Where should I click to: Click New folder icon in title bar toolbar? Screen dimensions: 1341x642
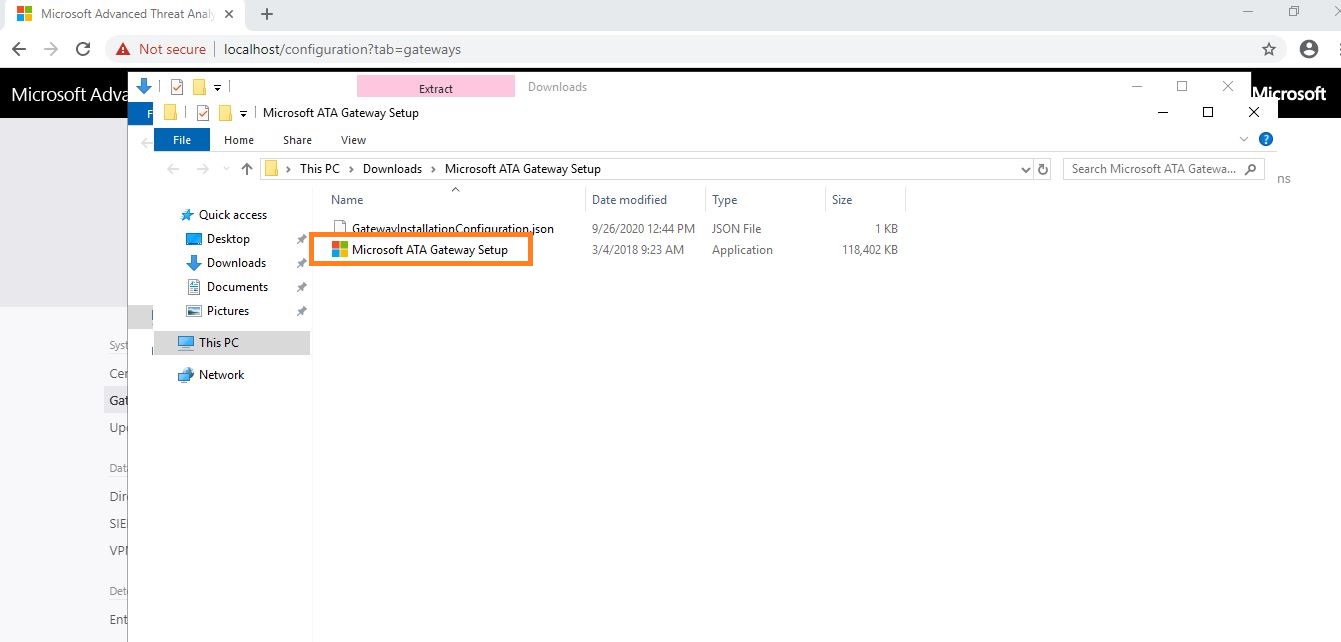(225, 113)
